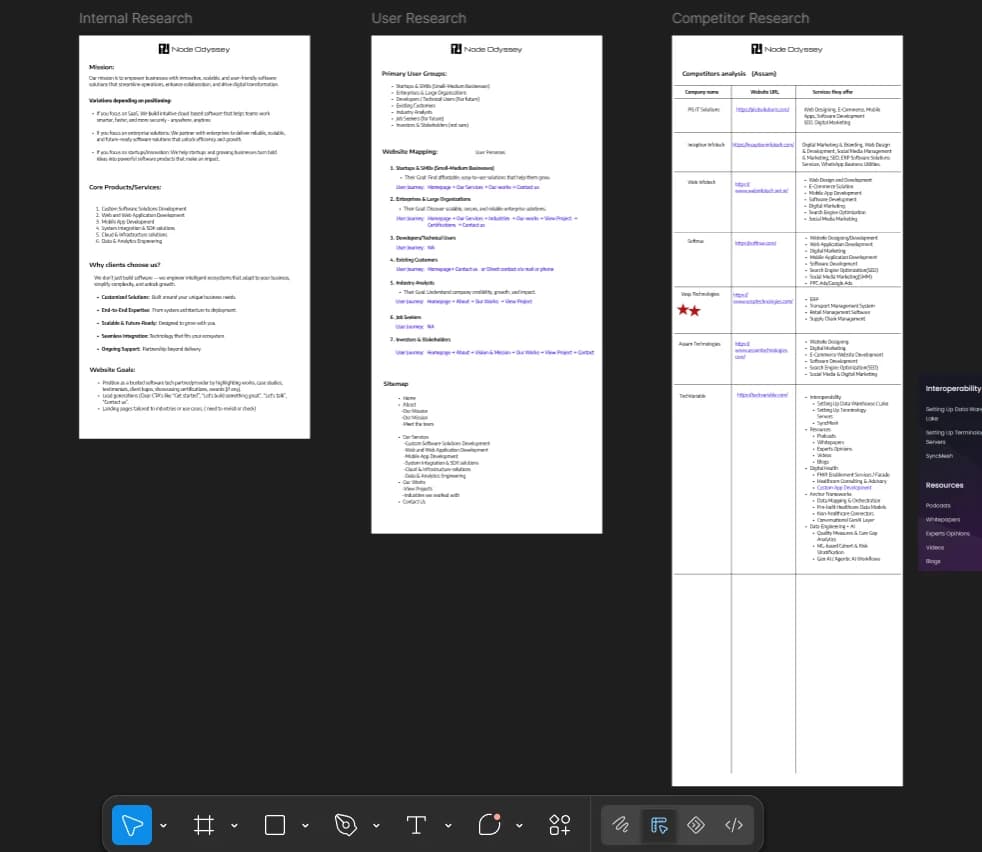Open Pen tool options dropdown
Screen dimensions: 982x852
coord(376,826)
